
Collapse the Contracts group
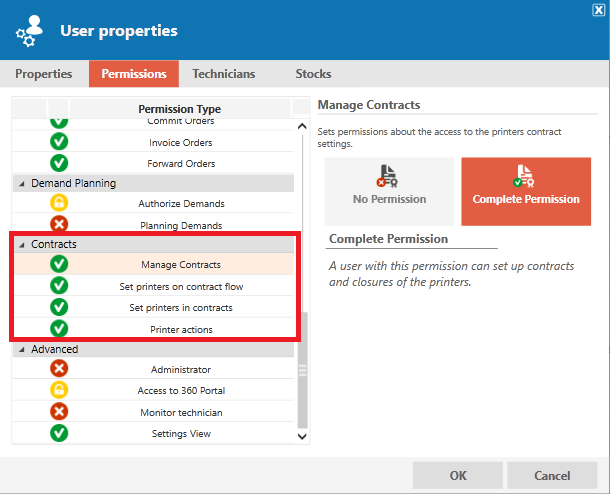(22, 245)
